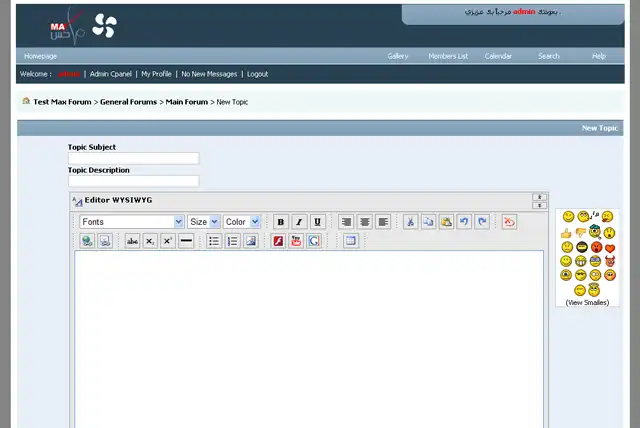Insert a table into the editor
The image size is (640, 428).
click(x=351, y=241)
